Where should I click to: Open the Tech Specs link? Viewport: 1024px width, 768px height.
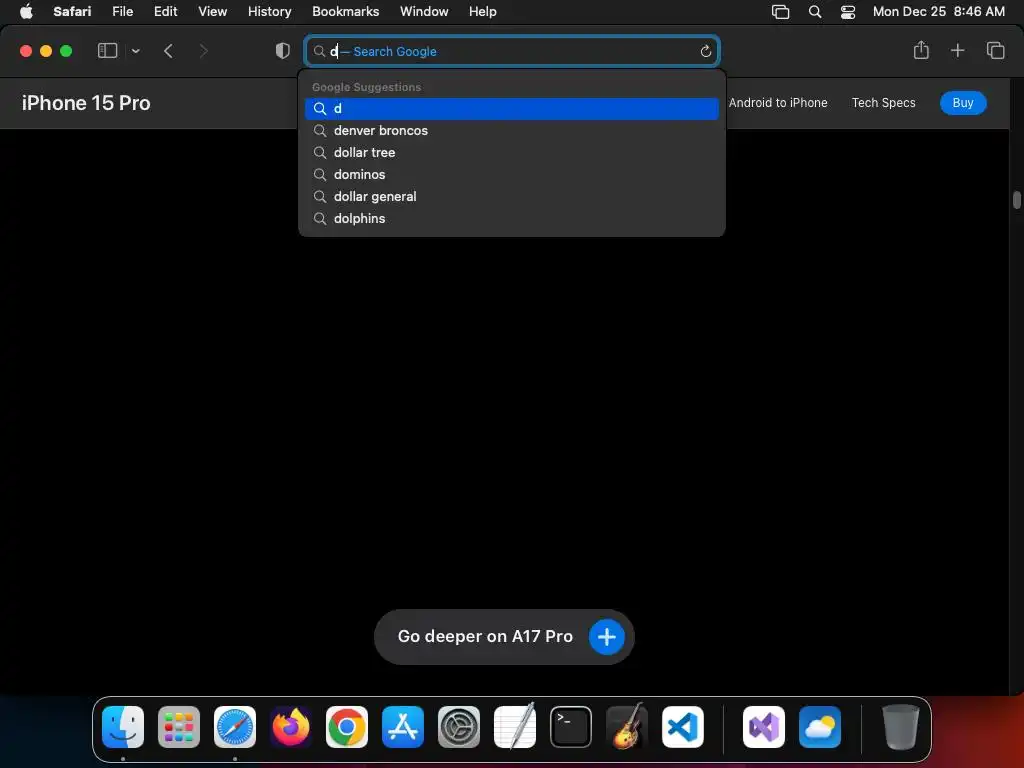[884, 103]
